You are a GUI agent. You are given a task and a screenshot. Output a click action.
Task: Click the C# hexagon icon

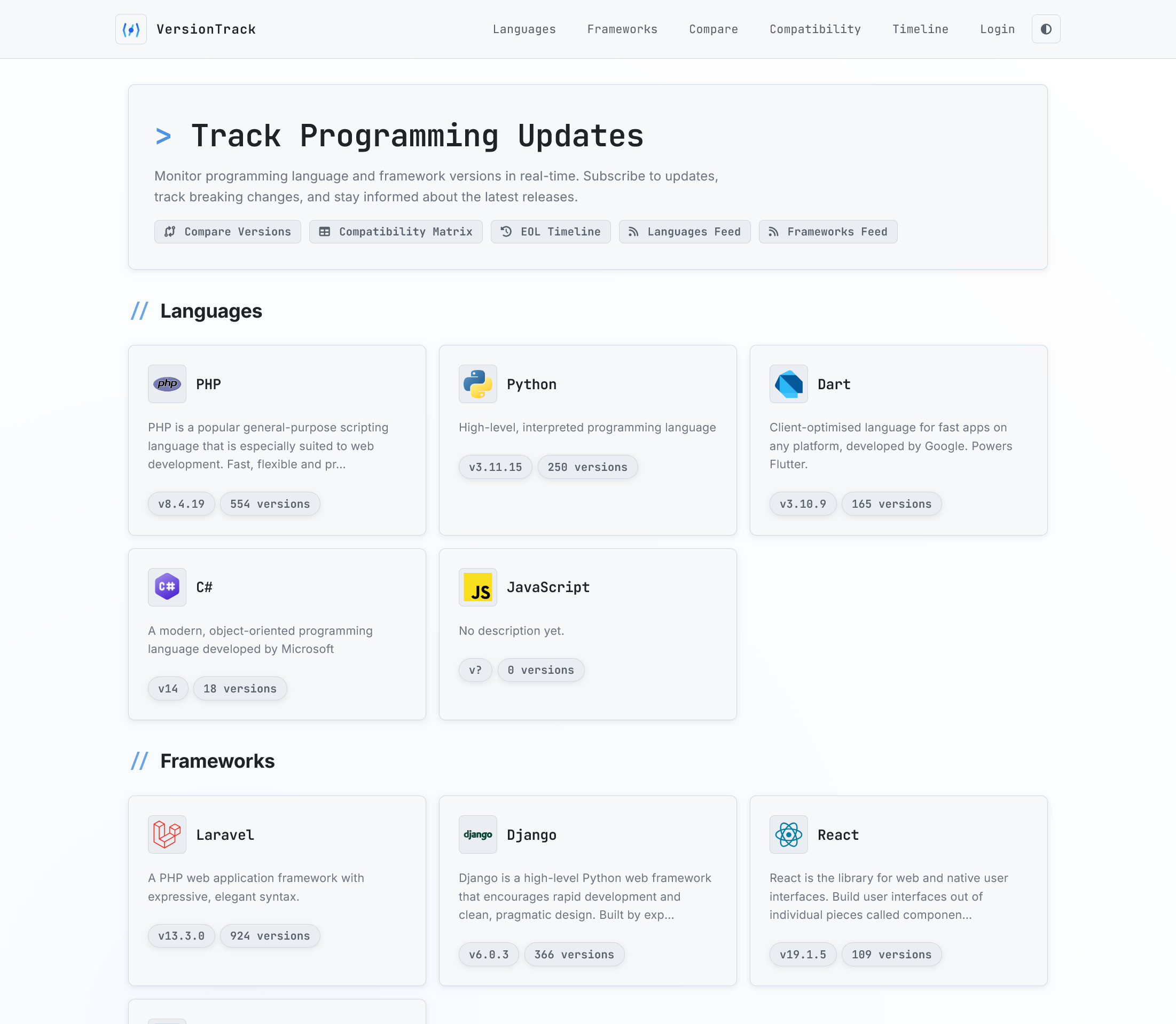pyautogui.click(x=167, y=587)
